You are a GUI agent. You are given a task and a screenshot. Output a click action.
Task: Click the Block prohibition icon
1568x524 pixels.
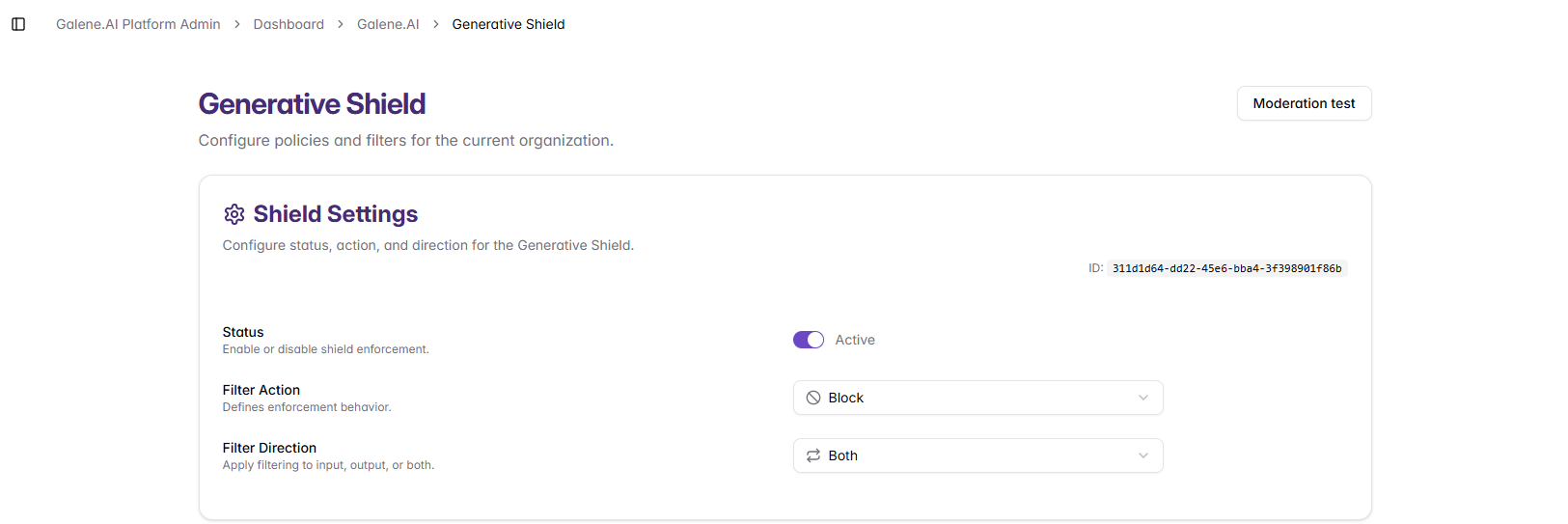pyautogui.click(x=813, y=398)
